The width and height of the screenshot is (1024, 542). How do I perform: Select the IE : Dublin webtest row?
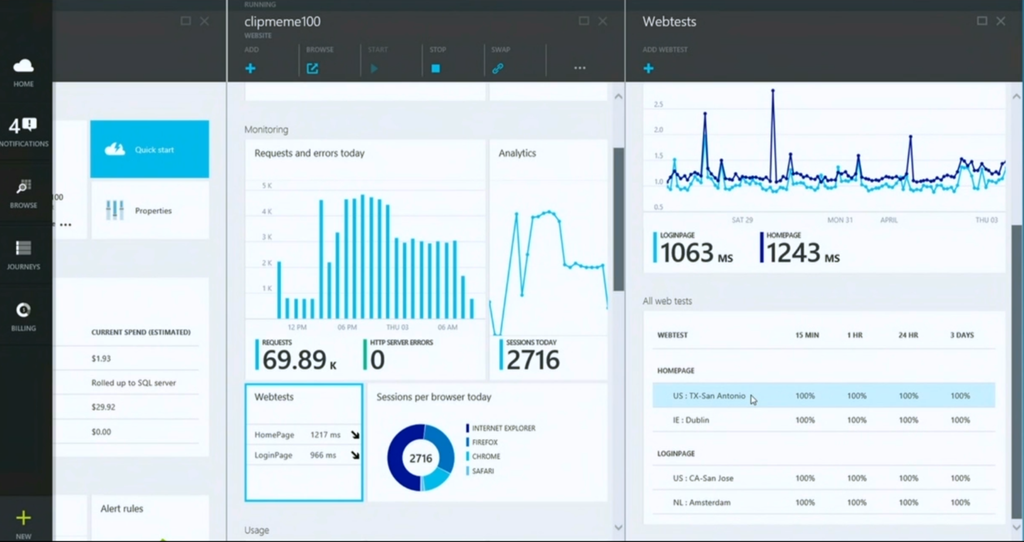tap(823, 420)
